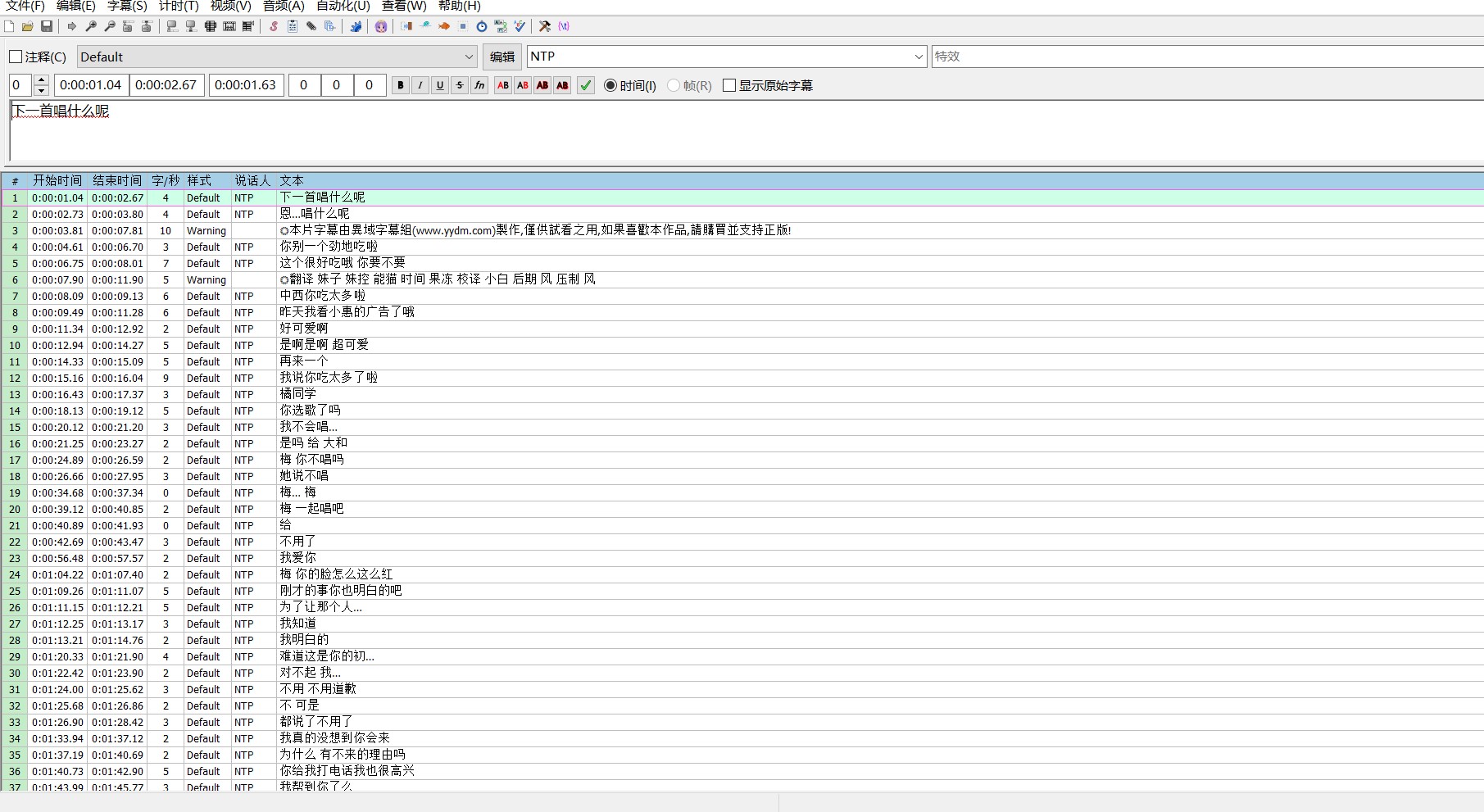This screenshot has width=1484, height=812.
Task: Open the spell checker checkmark icon
Action: [x=520, y=26]
